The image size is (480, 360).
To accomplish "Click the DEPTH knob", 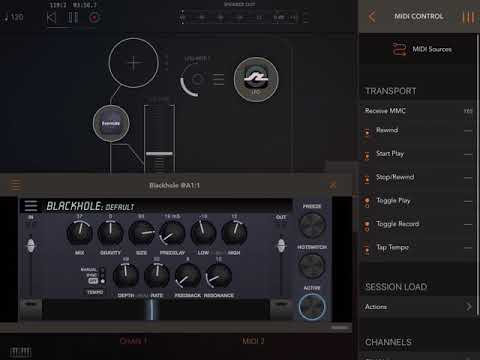I will 126,276.
